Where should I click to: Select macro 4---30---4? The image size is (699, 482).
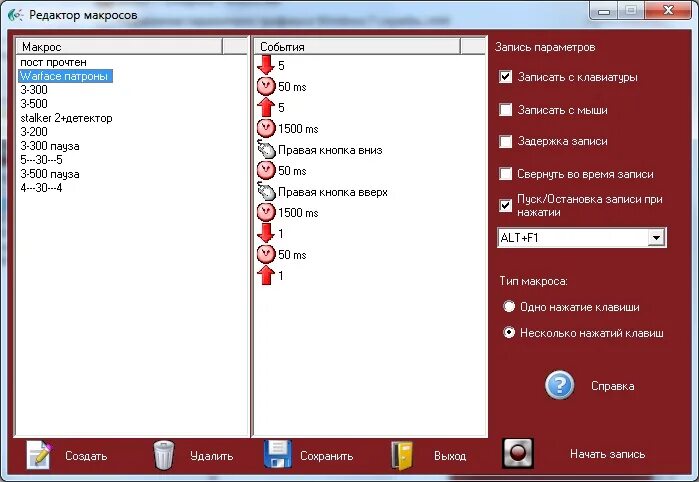(41, 188)
